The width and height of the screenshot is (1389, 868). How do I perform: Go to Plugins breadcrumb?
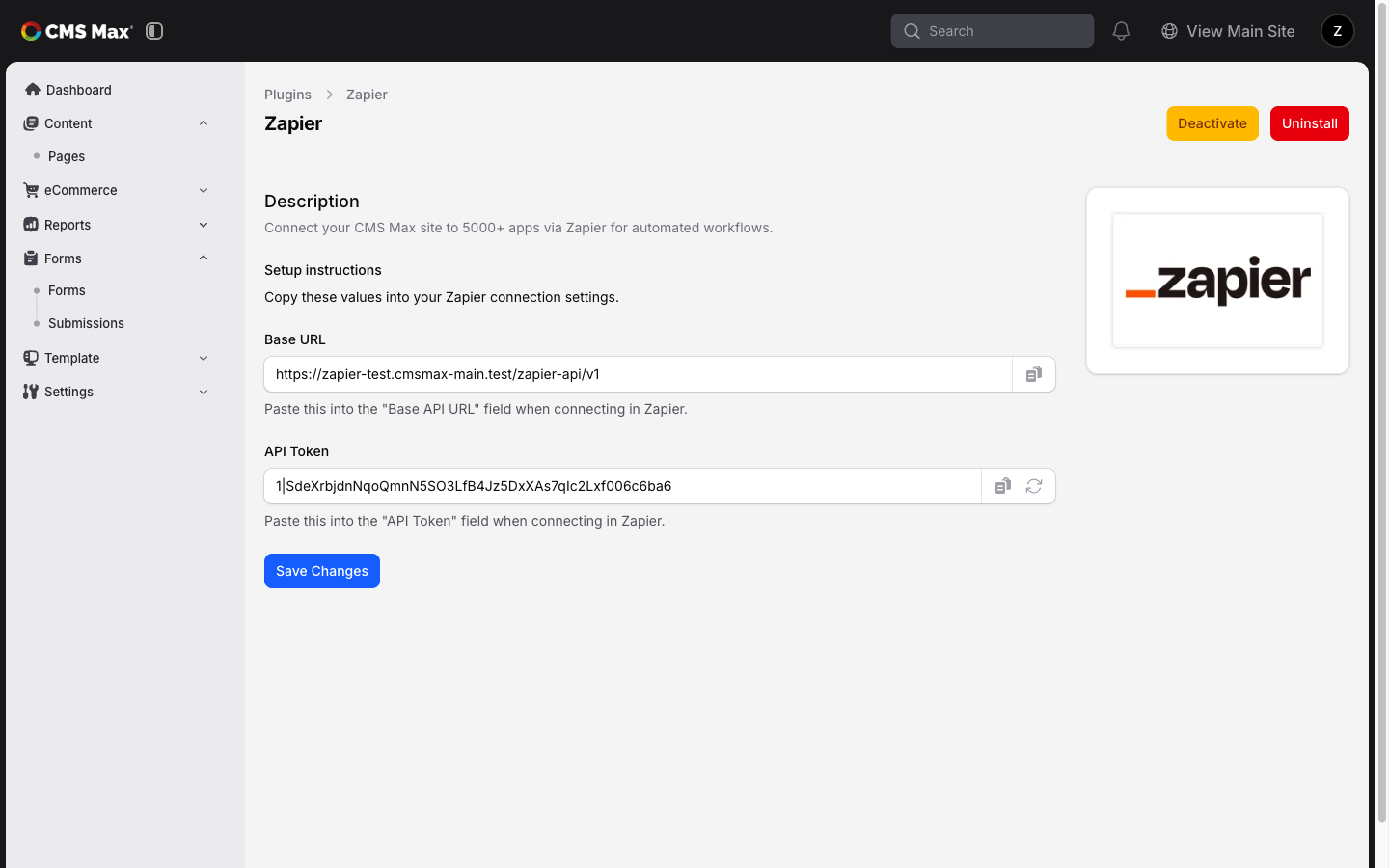click(287, 95)
